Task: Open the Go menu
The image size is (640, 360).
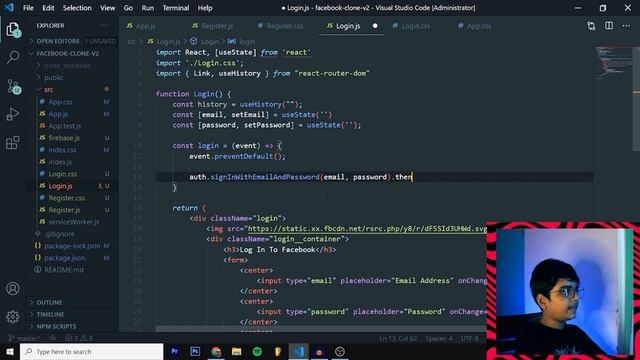Action: point(128,8)
